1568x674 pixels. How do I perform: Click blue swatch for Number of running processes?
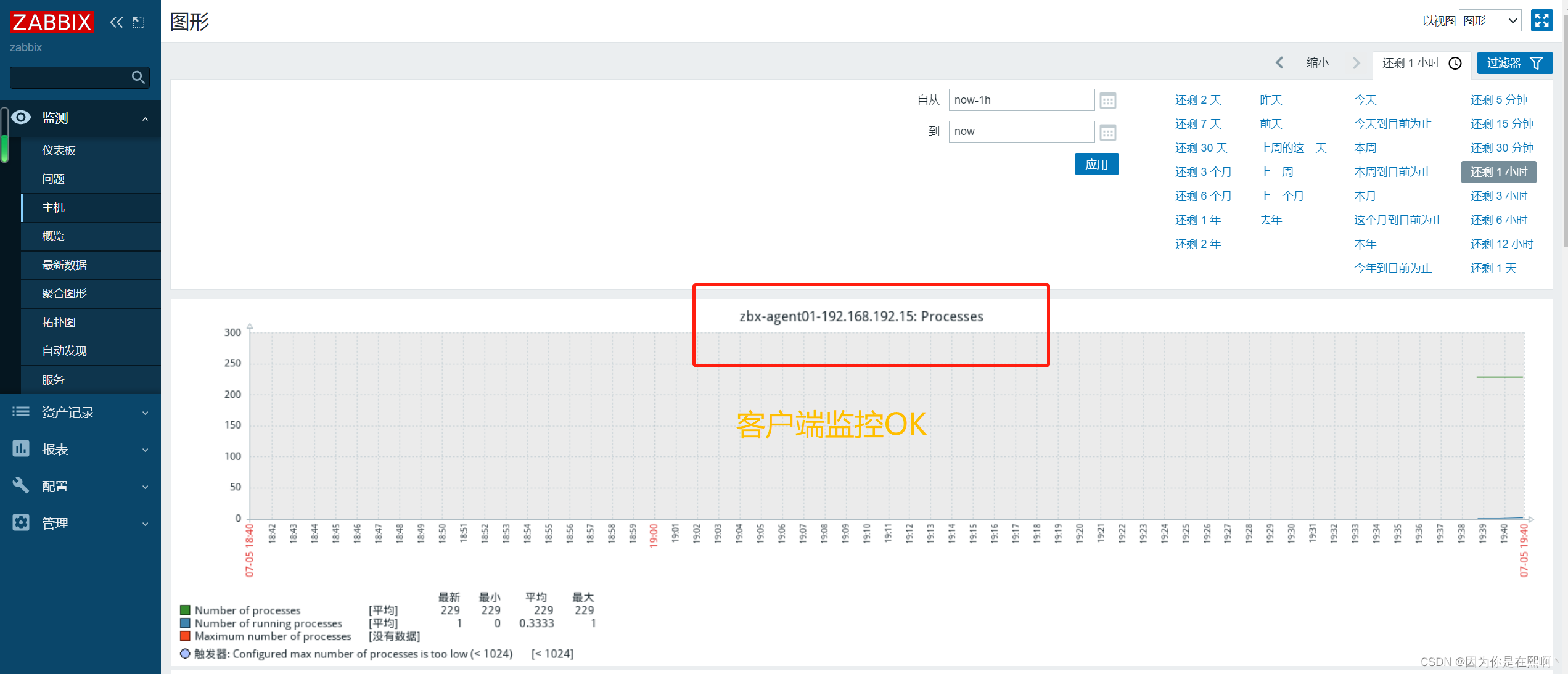[x=185, y=623]
